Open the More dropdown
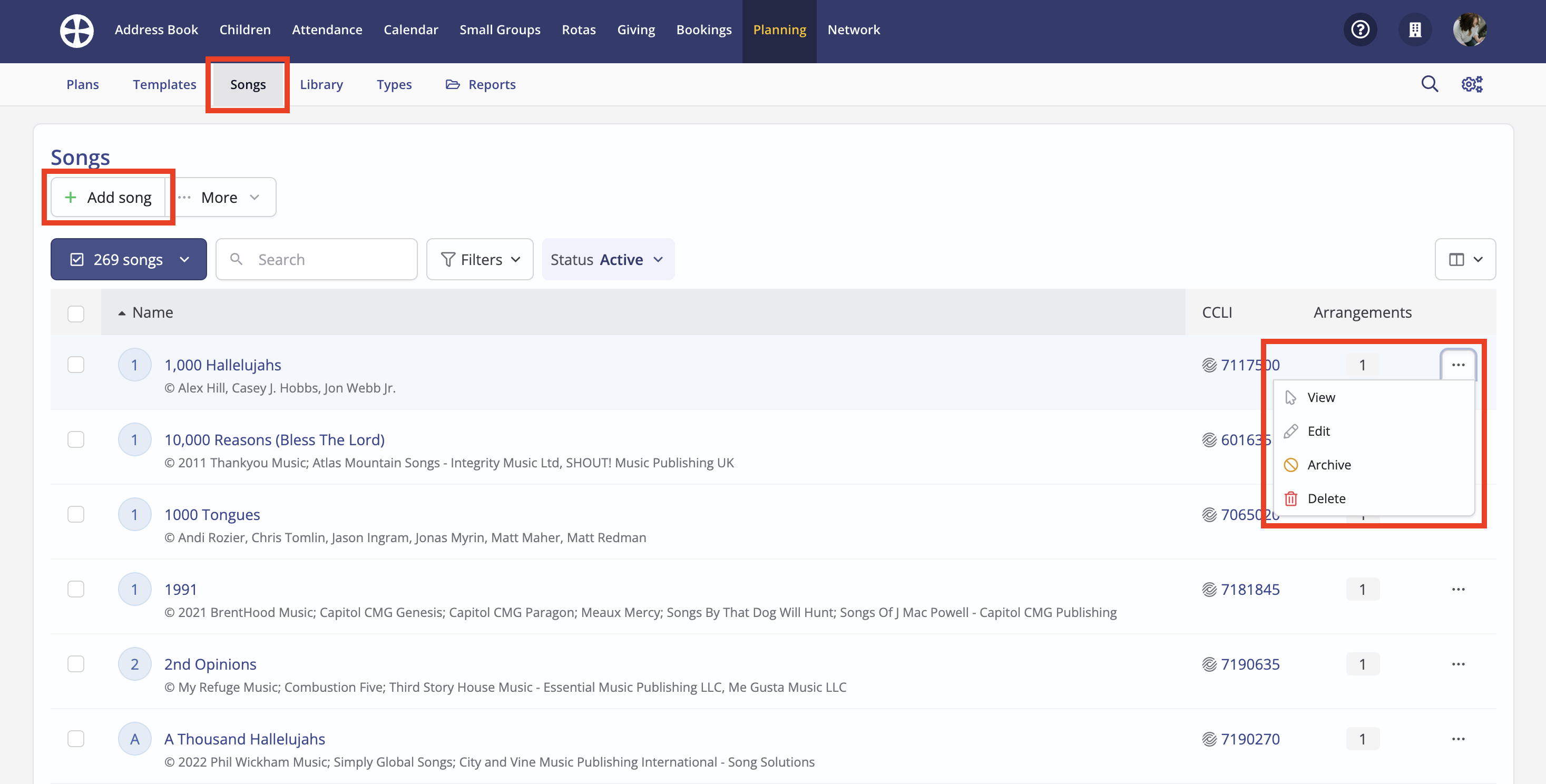1546x784 pixels. tap(221, 197)
